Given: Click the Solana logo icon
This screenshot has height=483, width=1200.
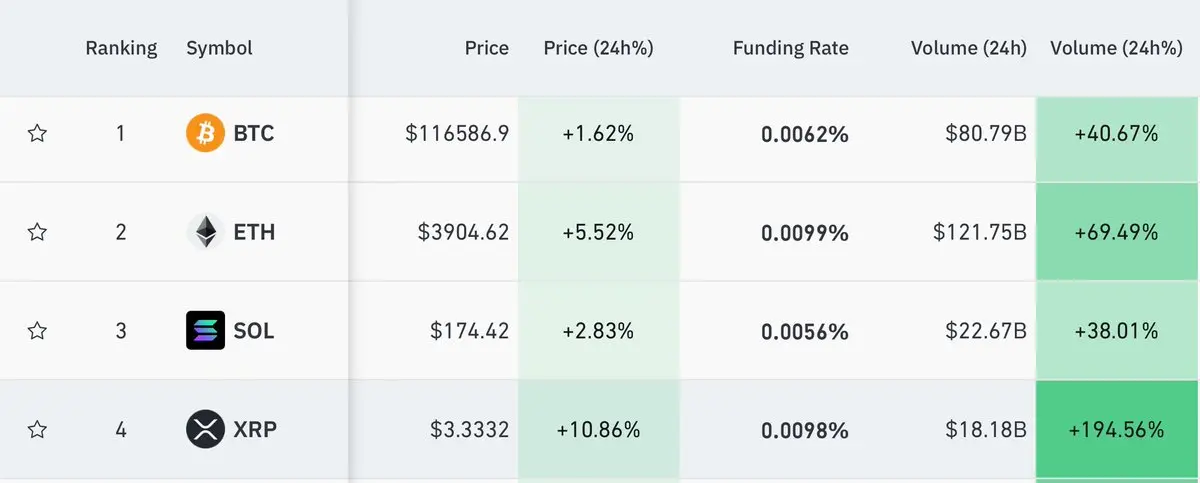Looking at the screenshot, I should pos(205,331).
